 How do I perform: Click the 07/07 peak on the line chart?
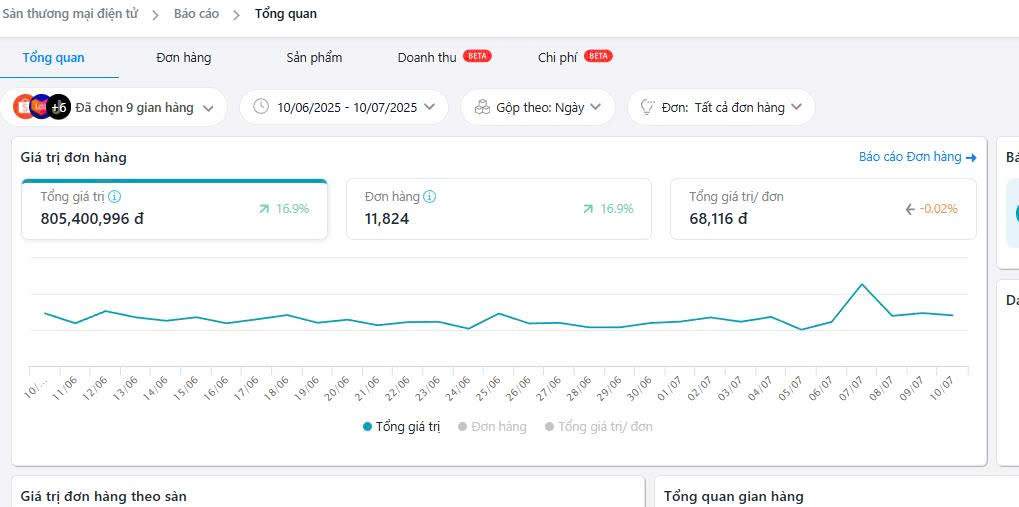[861, 284]
